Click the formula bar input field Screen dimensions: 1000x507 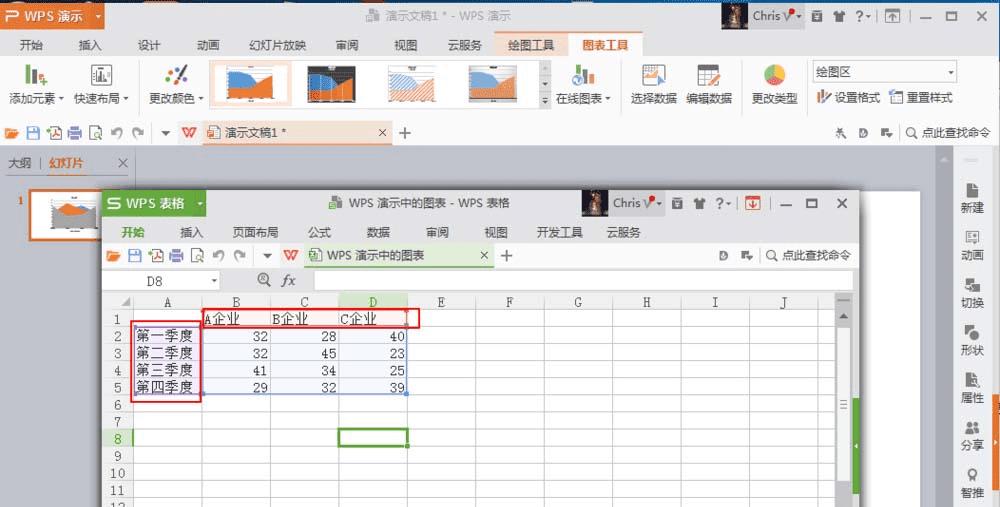583,281
